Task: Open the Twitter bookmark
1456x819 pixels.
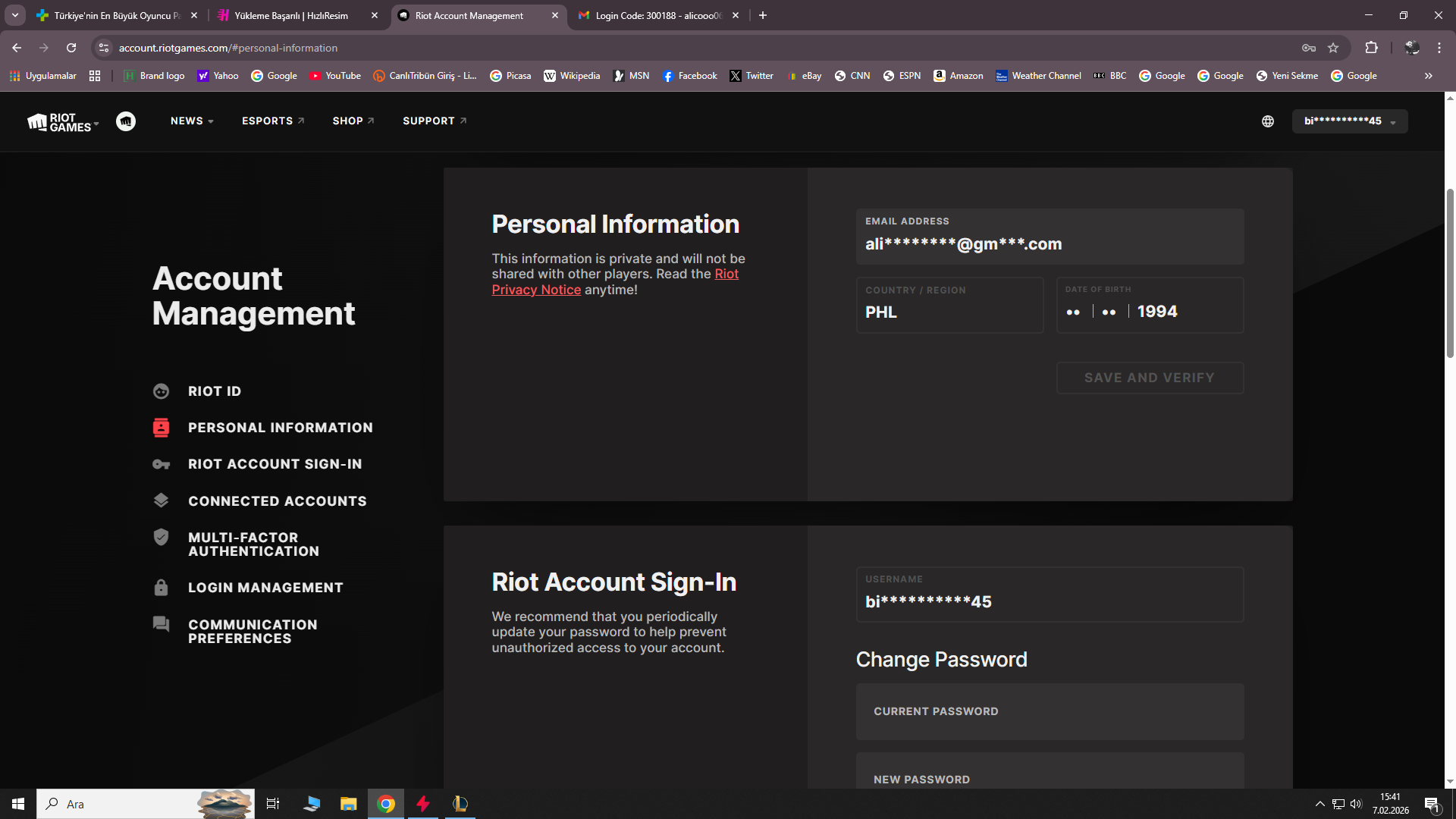Action: [752, 76]
